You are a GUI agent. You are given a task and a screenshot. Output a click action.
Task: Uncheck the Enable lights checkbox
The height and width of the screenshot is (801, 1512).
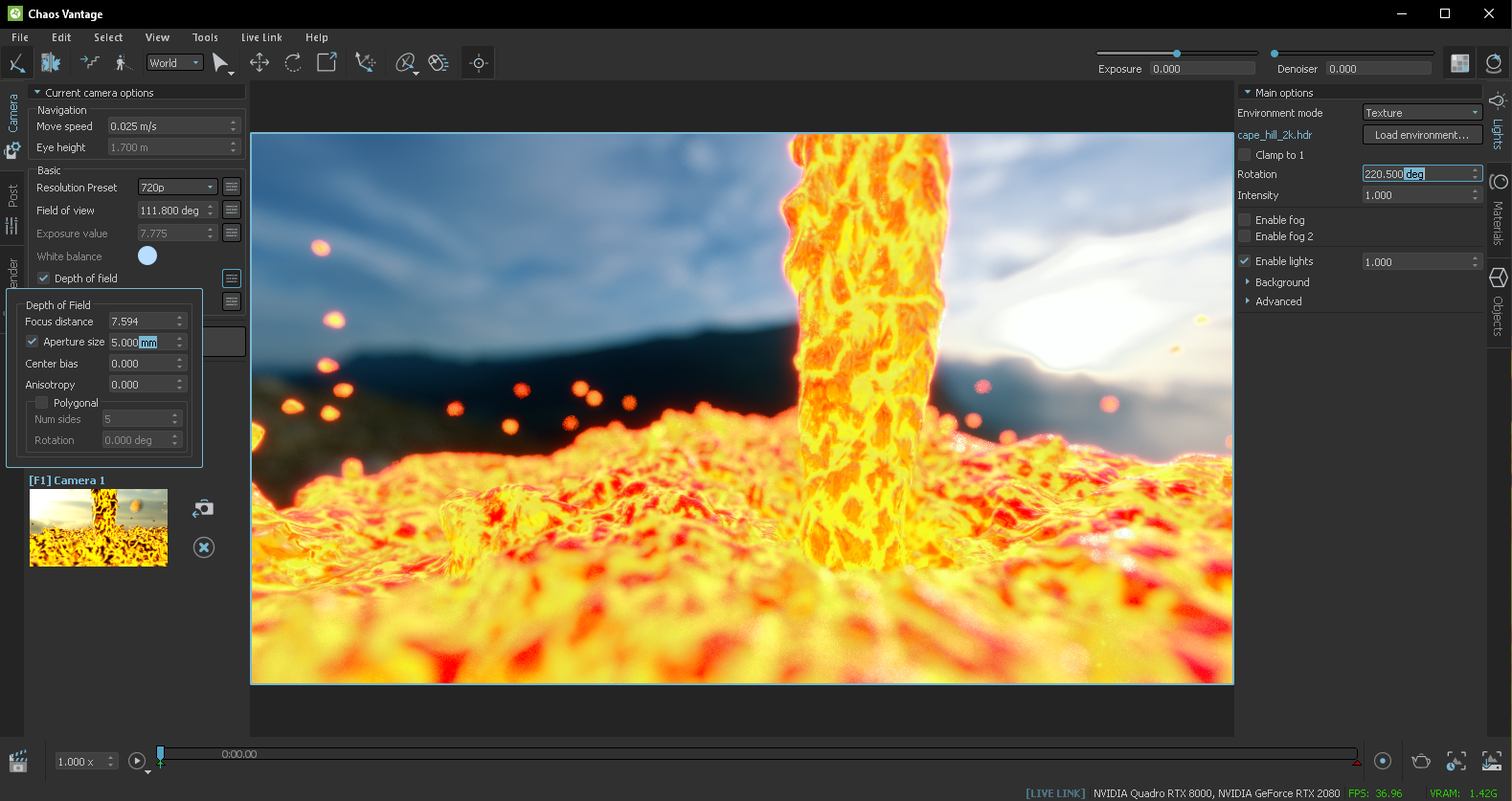tap(1245, 261)
